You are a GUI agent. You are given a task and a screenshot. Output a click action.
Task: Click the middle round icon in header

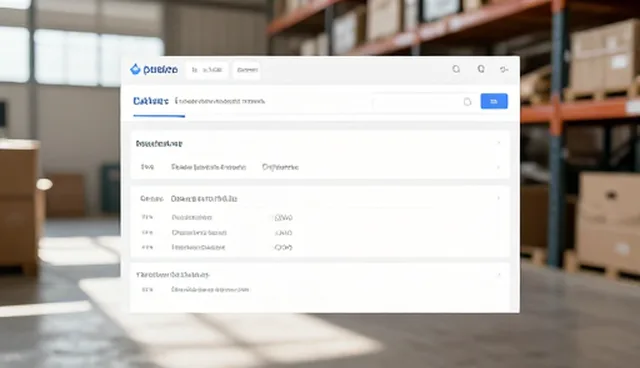tap(481, 69)
